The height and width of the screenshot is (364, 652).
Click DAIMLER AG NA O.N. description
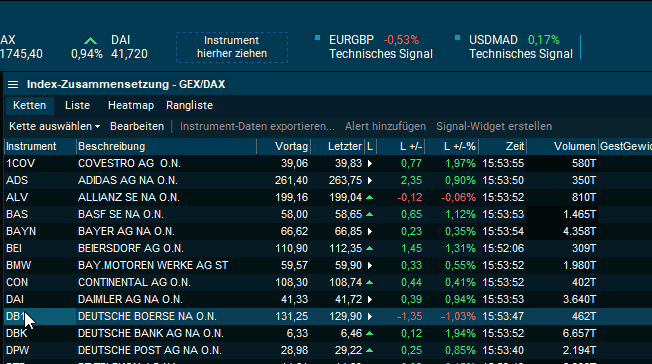click(130, 300)
